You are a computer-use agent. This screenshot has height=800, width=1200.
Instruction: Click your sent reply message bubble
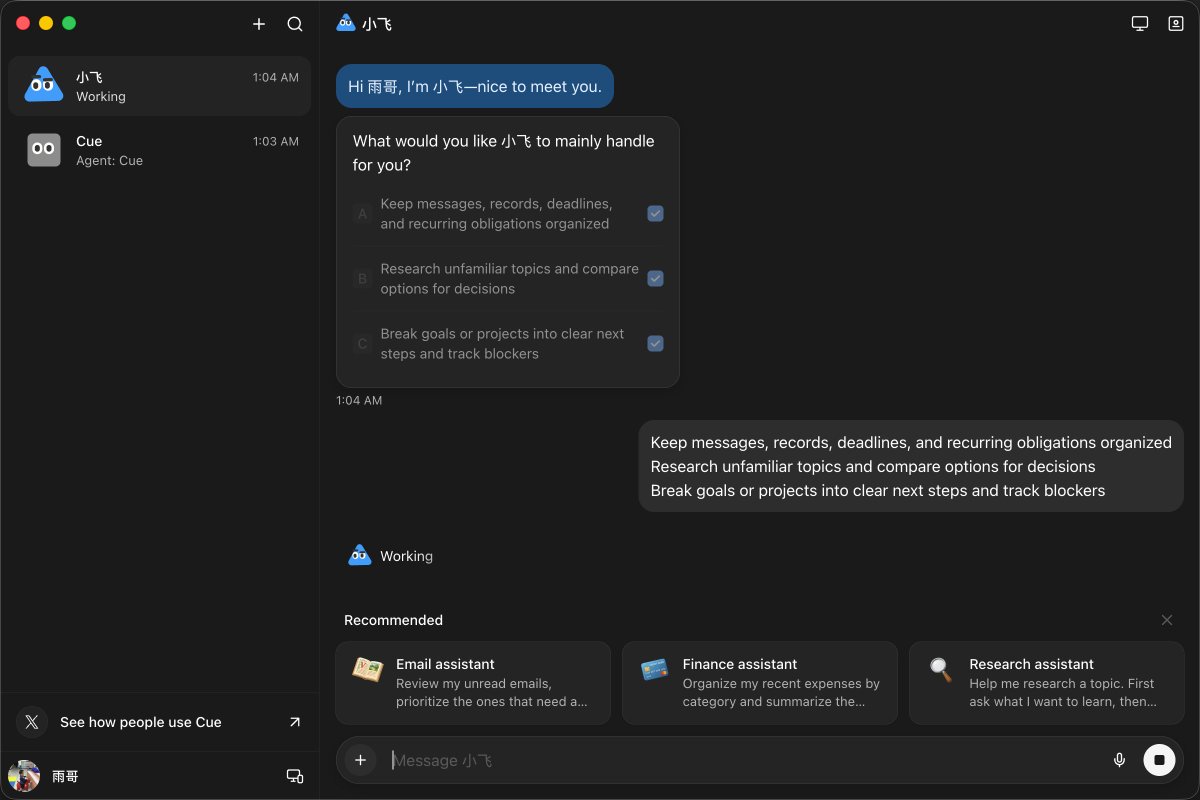[x=911, y=466]
